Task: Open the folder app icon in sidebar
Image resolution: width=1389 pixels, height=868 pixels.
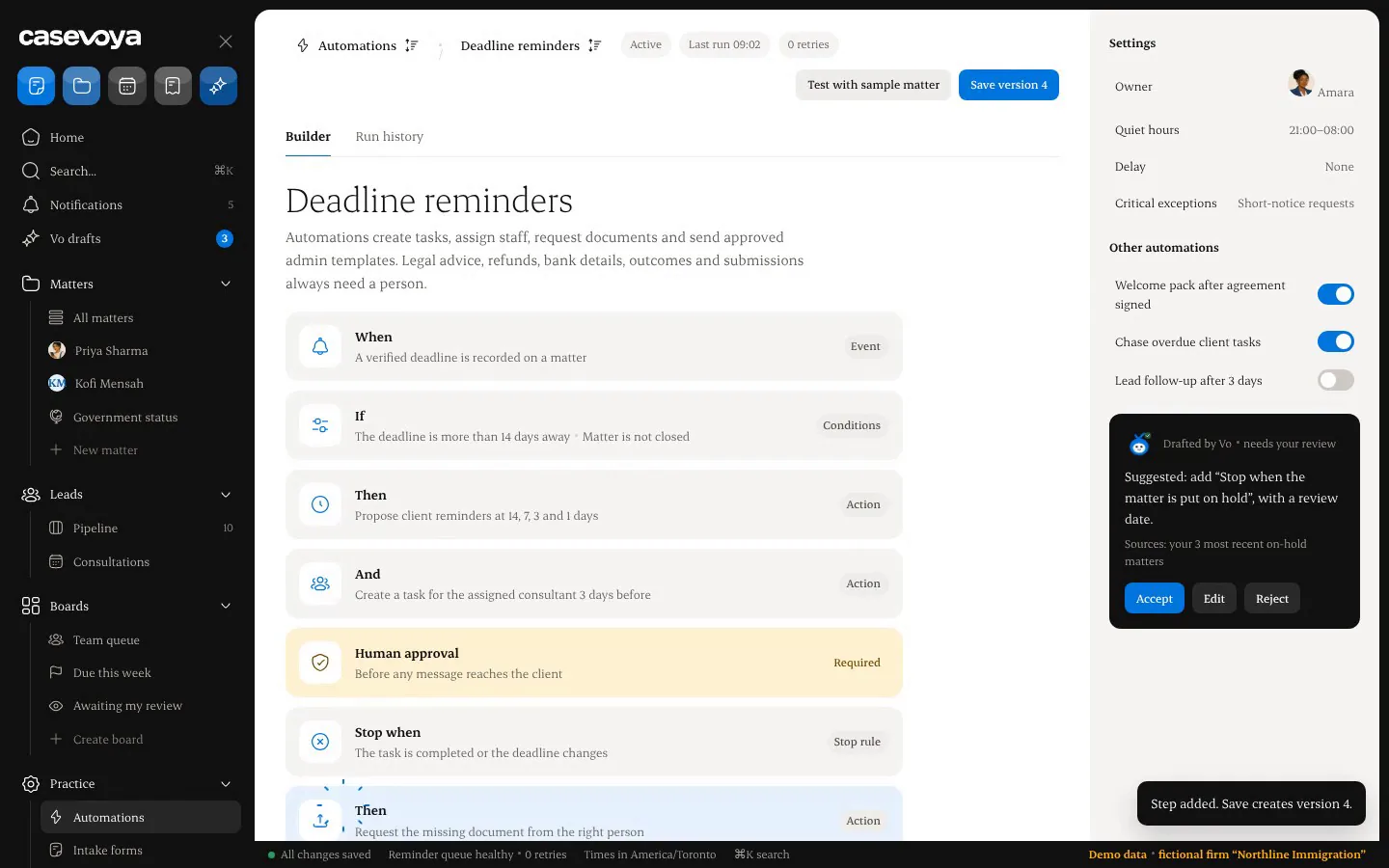Action: pos(82,86)
